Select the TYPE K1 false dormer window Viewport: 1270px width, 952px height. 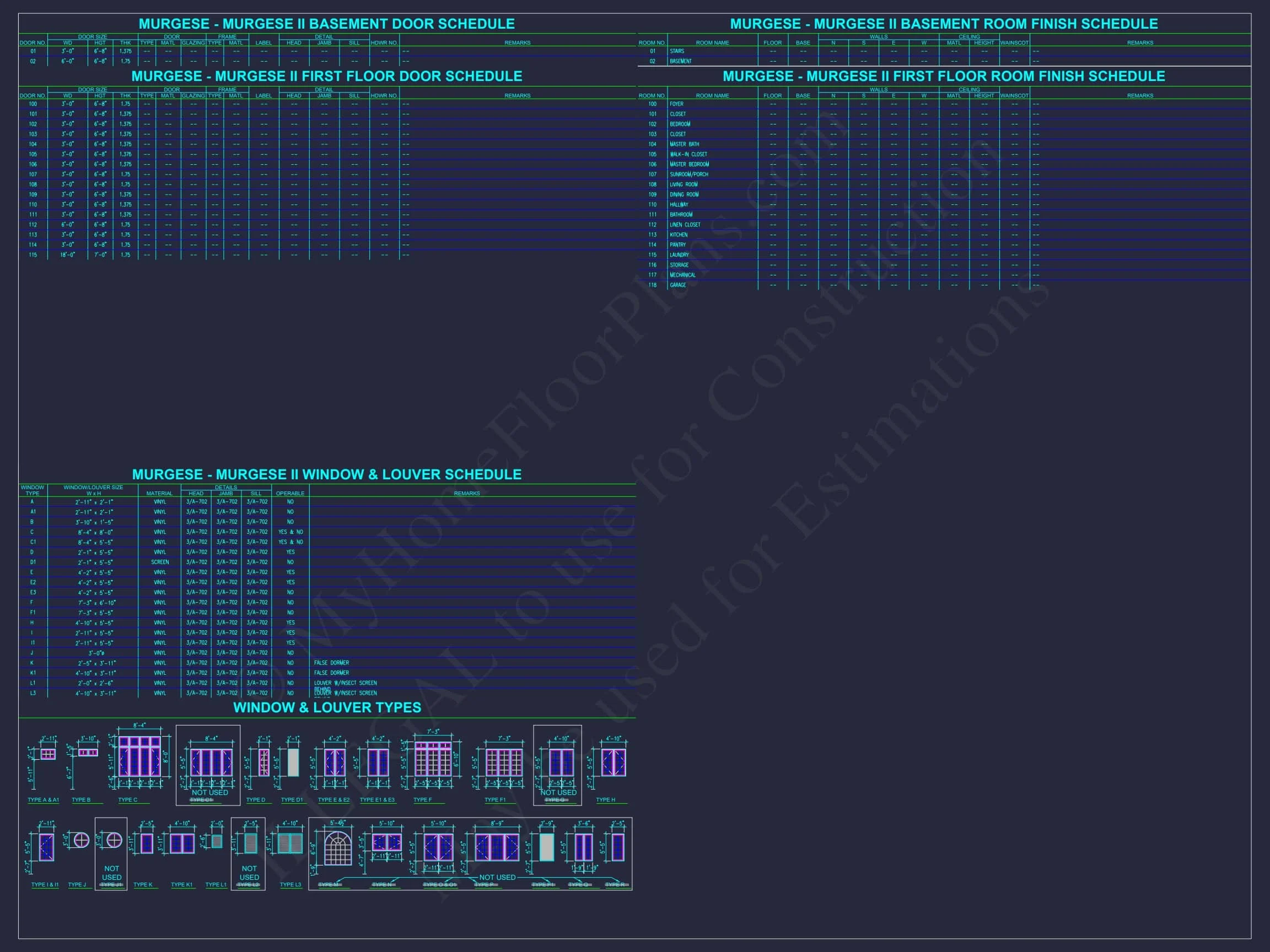tap(182, 843)
